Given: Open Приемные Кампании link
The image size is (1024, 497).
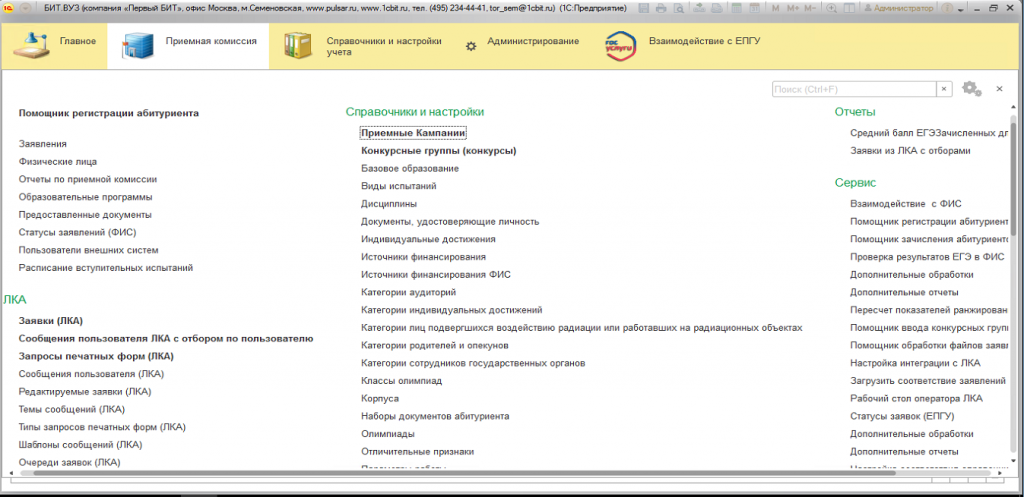Looking at the screenshot, I should click(x=413, y=133).
